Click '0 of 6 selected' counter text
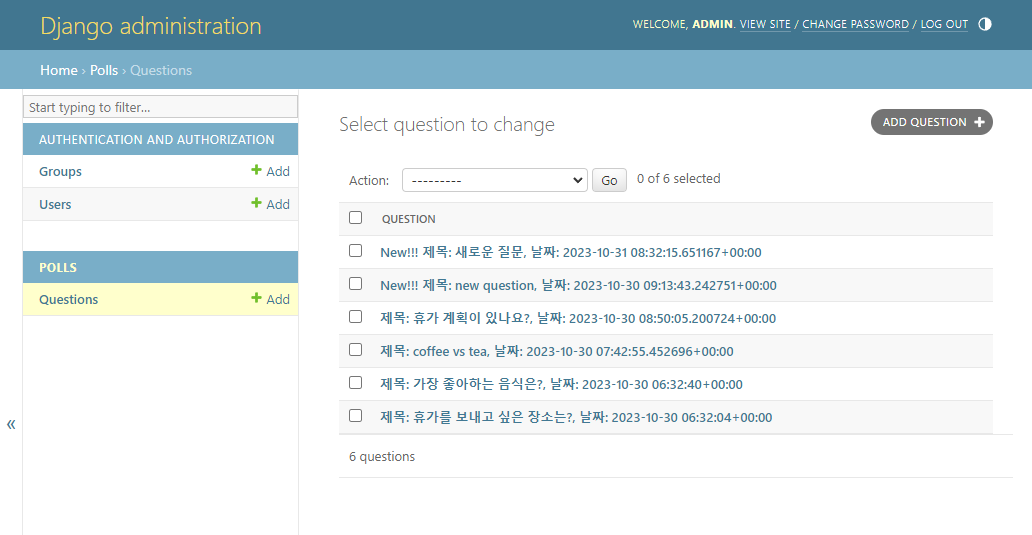This screenshot has width=1032, height=535. tap(679, 179)
